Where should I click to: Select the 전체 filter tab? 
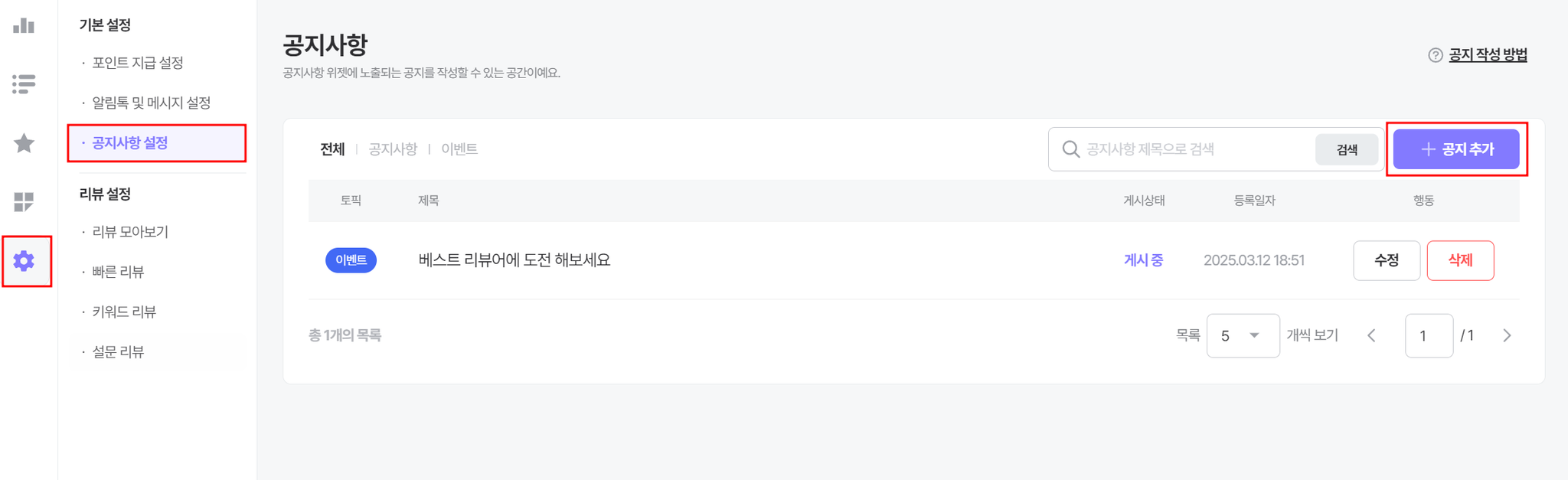click(x=332, y=149)
